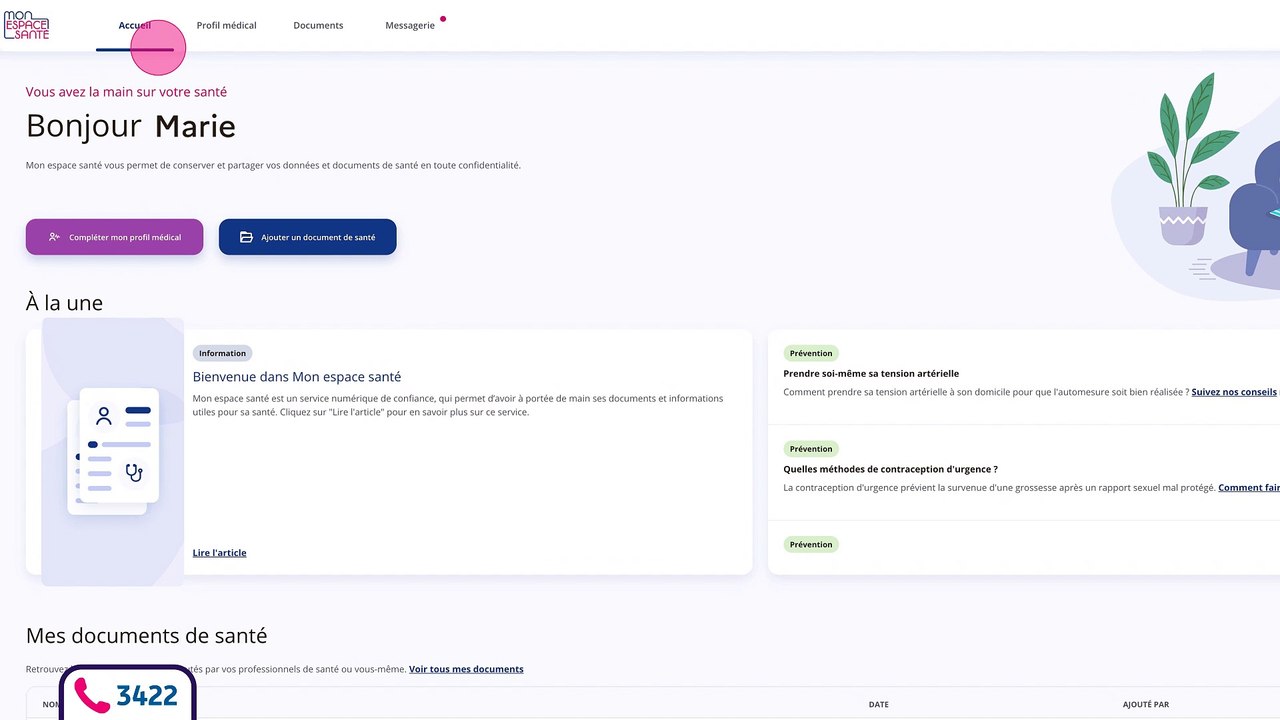Image resolution: width=1280 pixels, height=720 pixels.
Task: Click the Mon Espace Santé logo
Action: pos(26,25)
